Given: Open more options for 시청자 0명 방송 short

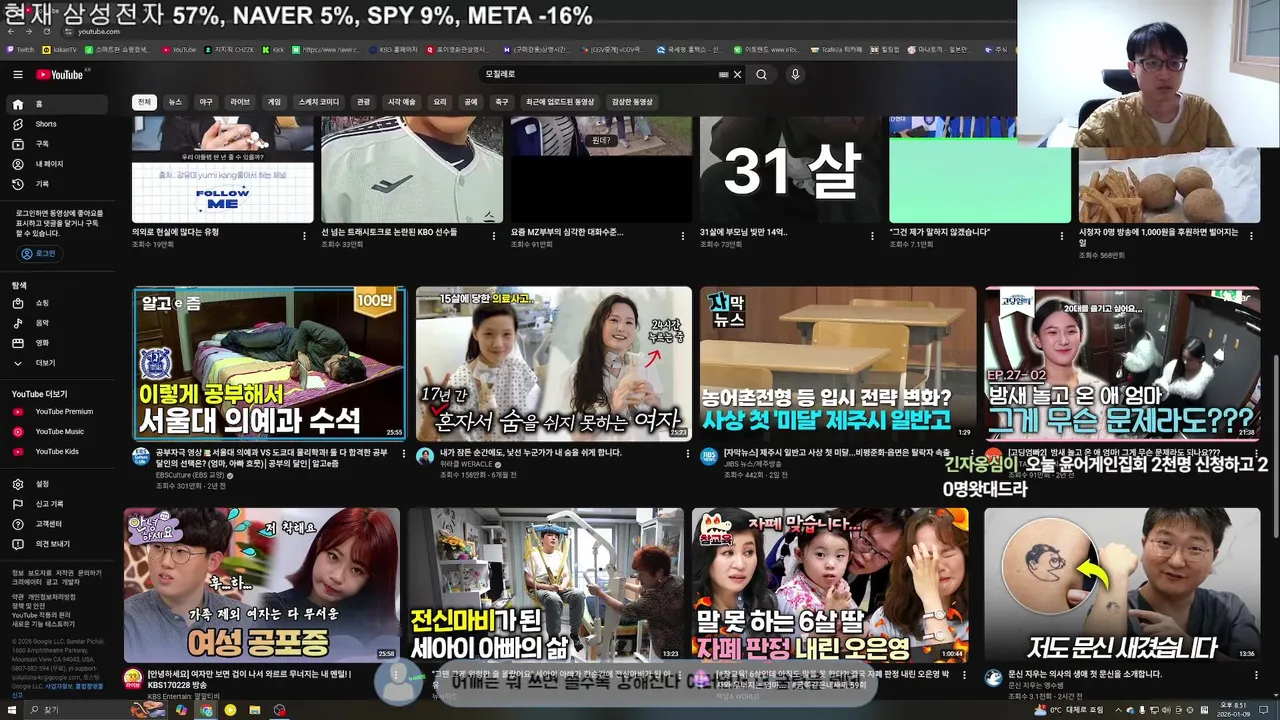Looking at the screenshot, I should [1251, 236].
